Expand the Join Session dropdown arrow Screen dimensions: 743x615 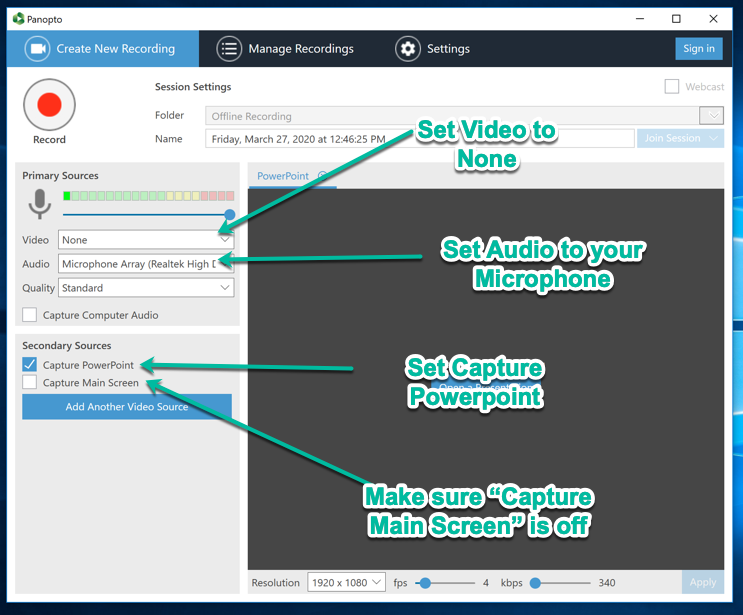(x=714, y=138)
